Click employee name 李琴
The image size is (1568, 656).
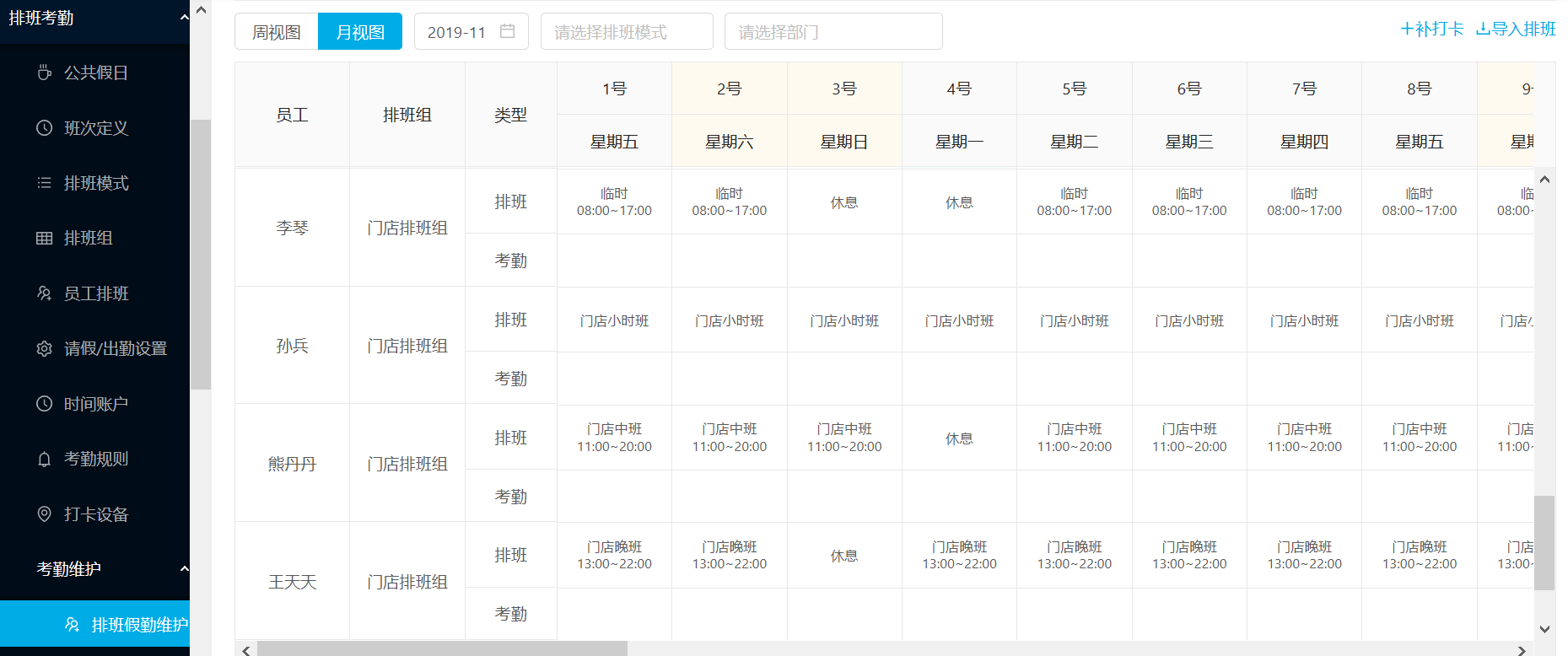tap(293, 228)
